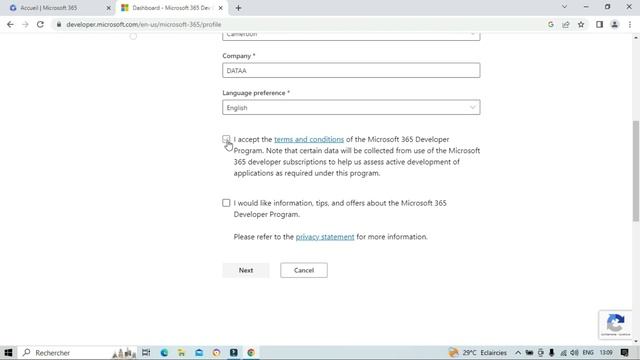Open Chrome three-dot menu
The height and width of the screenshot is (360, 640).
(x=630, y=24)
